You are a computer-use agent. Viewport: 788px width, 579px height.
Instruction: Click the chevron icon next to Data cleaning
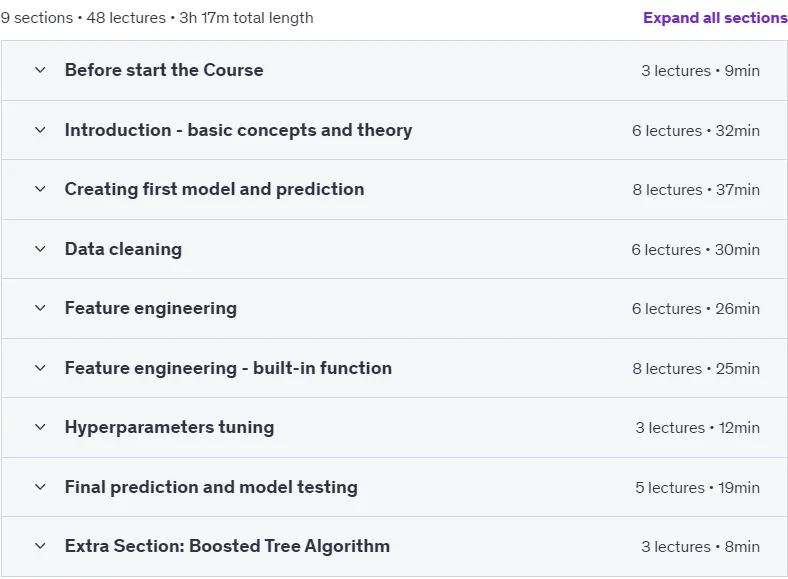coord(40,249)
